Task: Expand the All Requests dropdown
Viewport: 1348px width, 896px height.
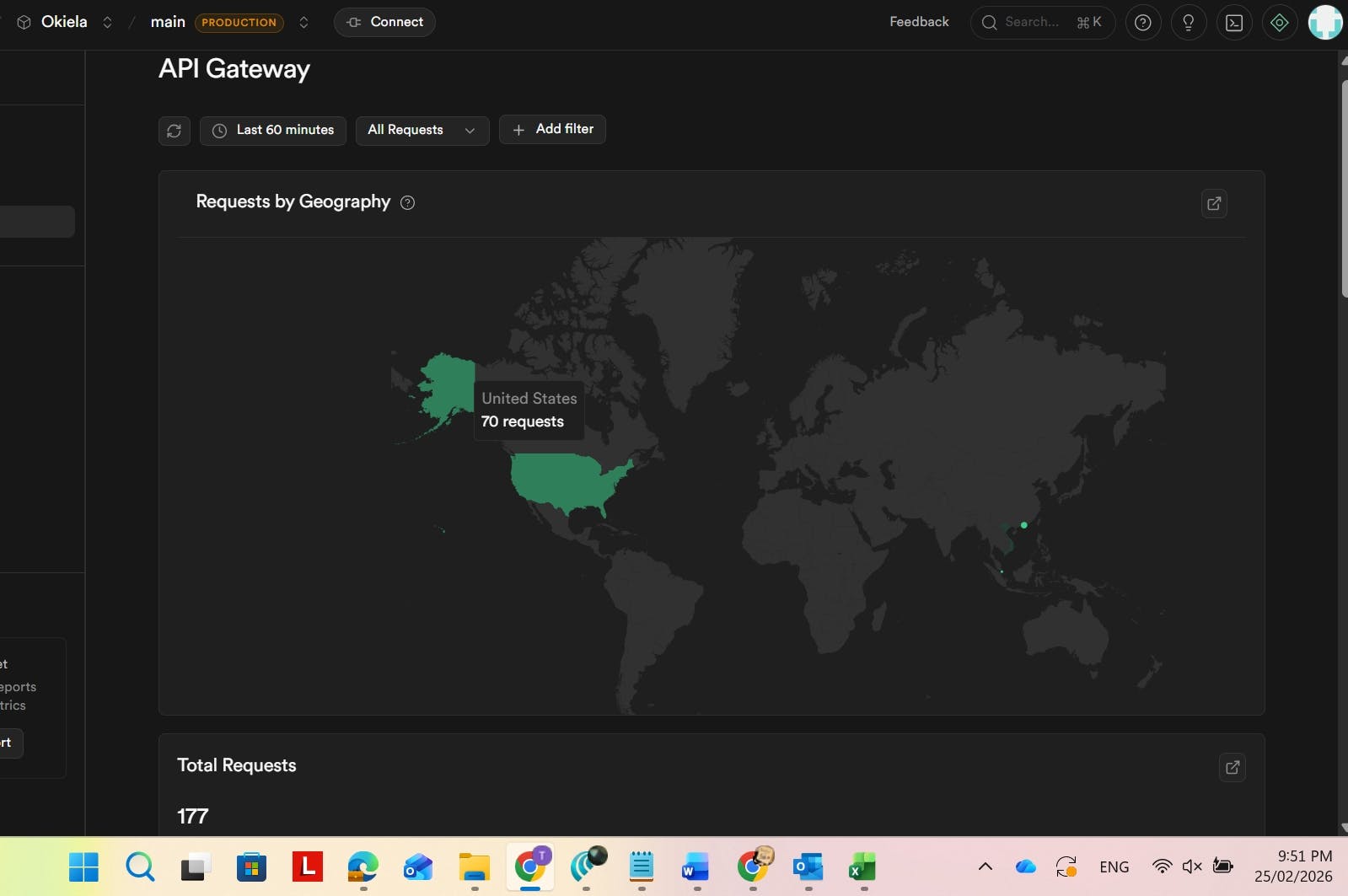Action: pyautogui.click(x=422, y=130)
